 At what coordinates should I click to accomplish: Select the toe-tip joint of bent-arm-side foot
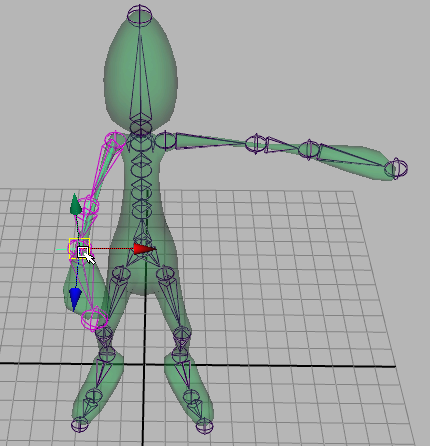(x=80, y=425)
